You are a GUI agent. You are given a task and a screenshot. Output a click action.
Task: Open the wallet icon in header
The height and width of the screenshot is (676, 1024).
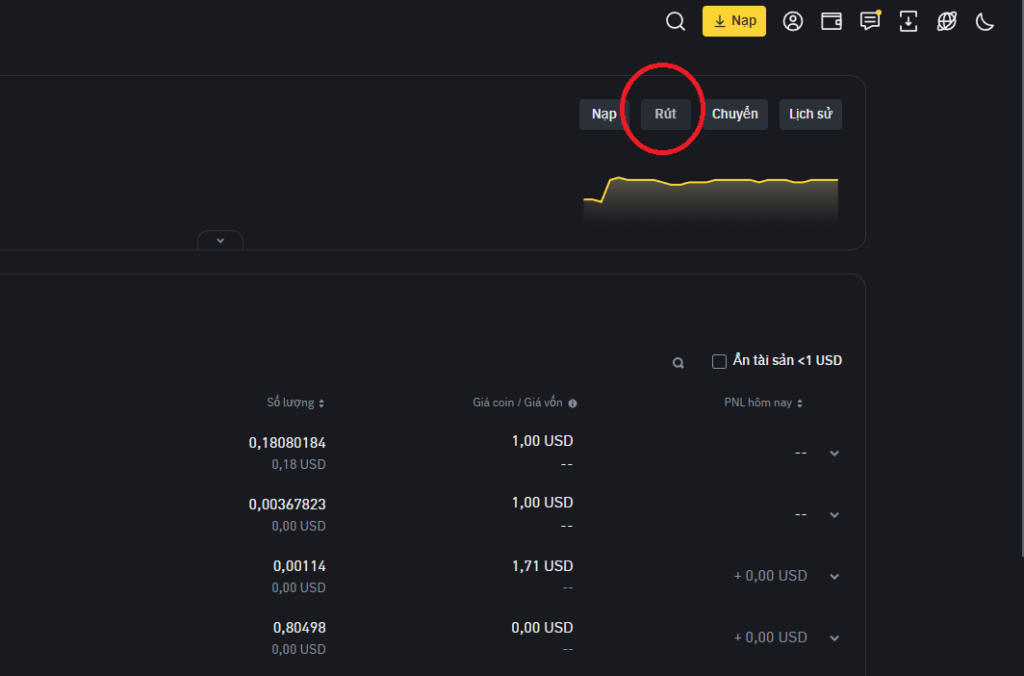pos(831,22)
